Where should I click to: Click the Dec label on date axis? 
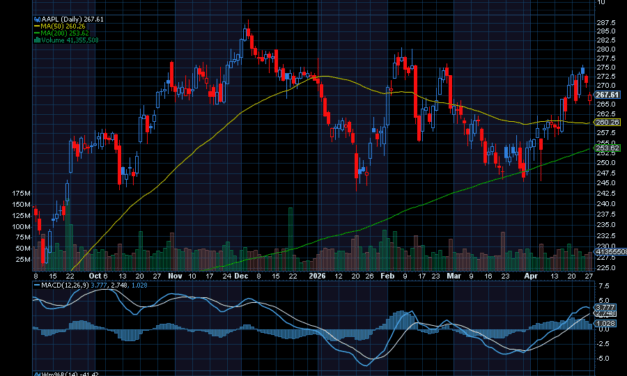click(241, 276)
